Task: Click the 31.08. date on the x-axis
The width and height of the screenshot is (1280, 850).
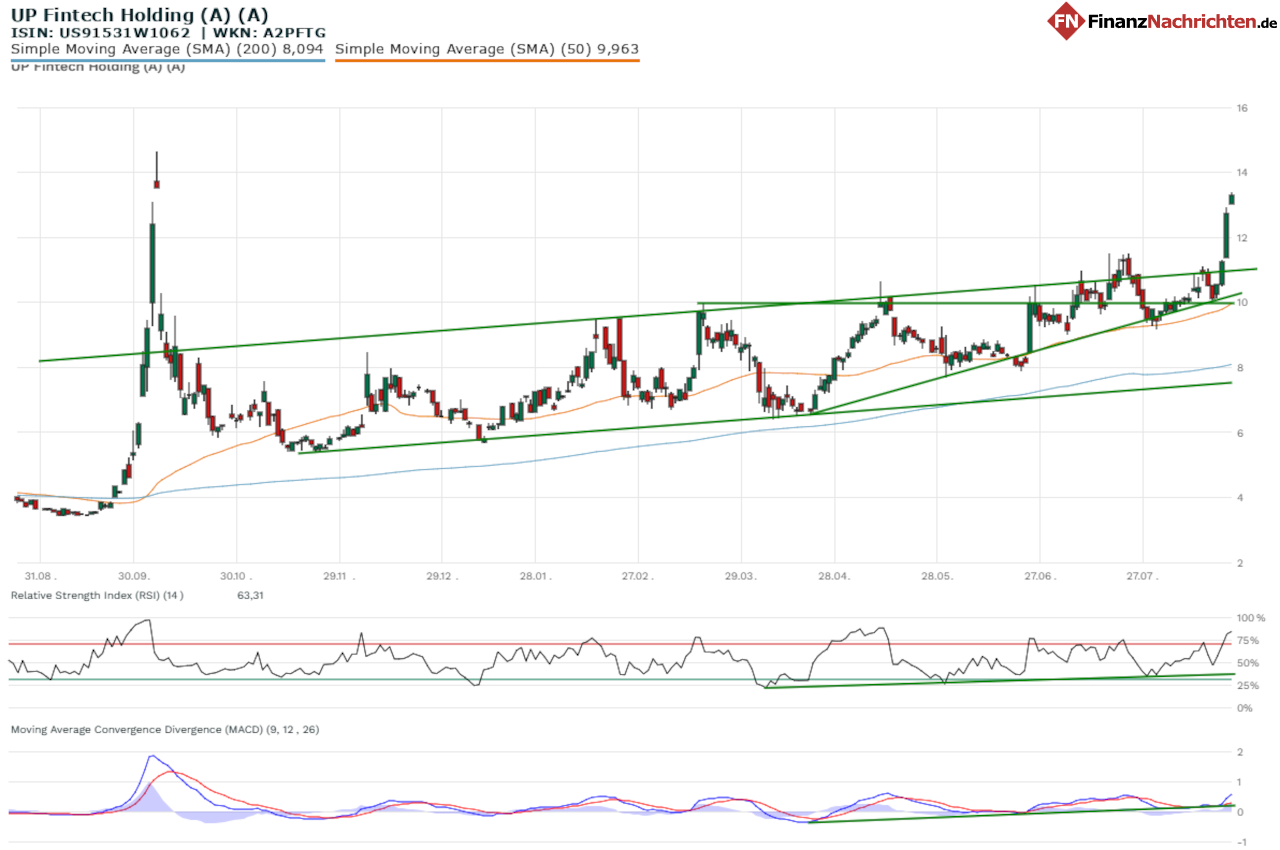Action: (x=40, y=577)
